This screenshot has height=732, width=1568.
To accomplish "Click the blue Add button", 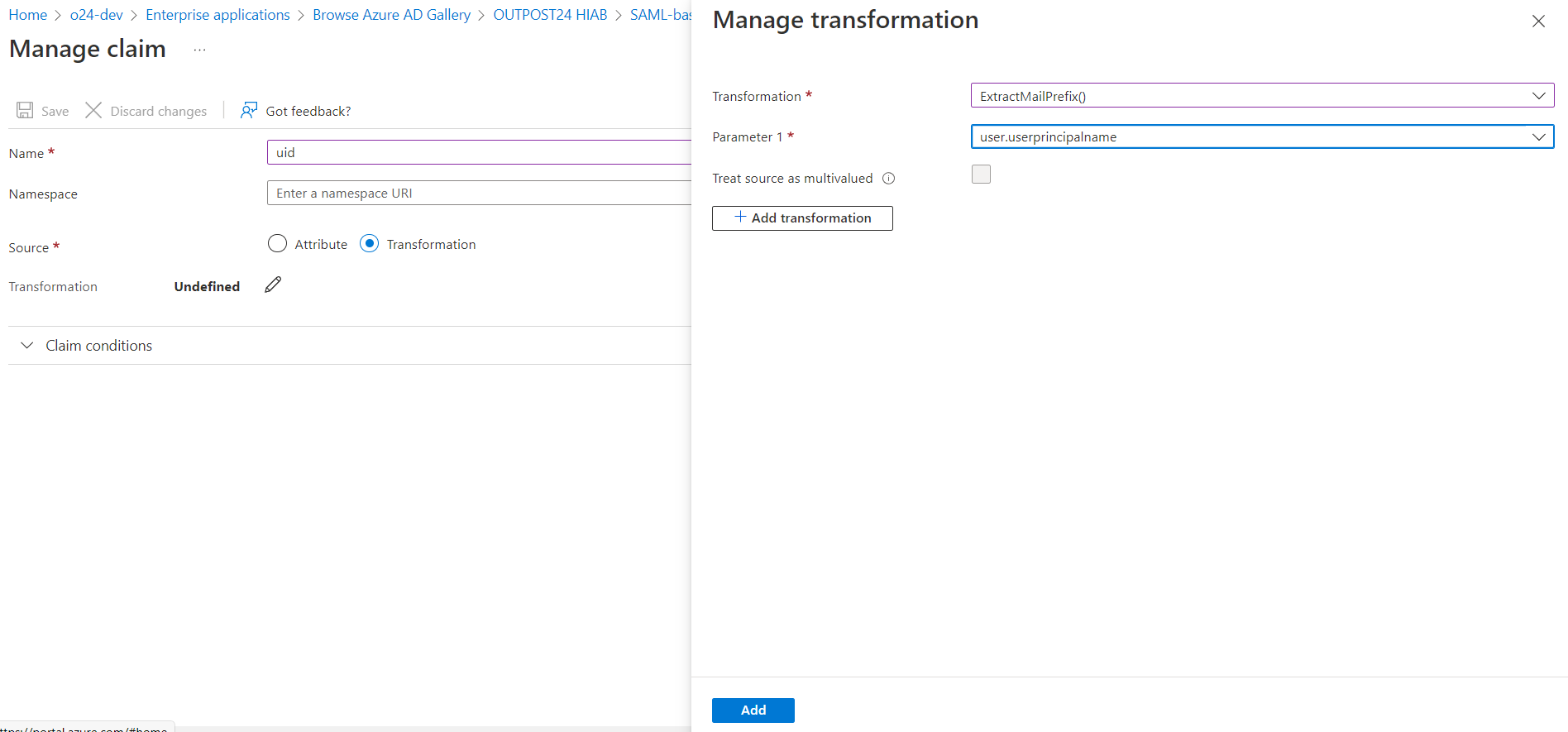I will coord(753,710).
